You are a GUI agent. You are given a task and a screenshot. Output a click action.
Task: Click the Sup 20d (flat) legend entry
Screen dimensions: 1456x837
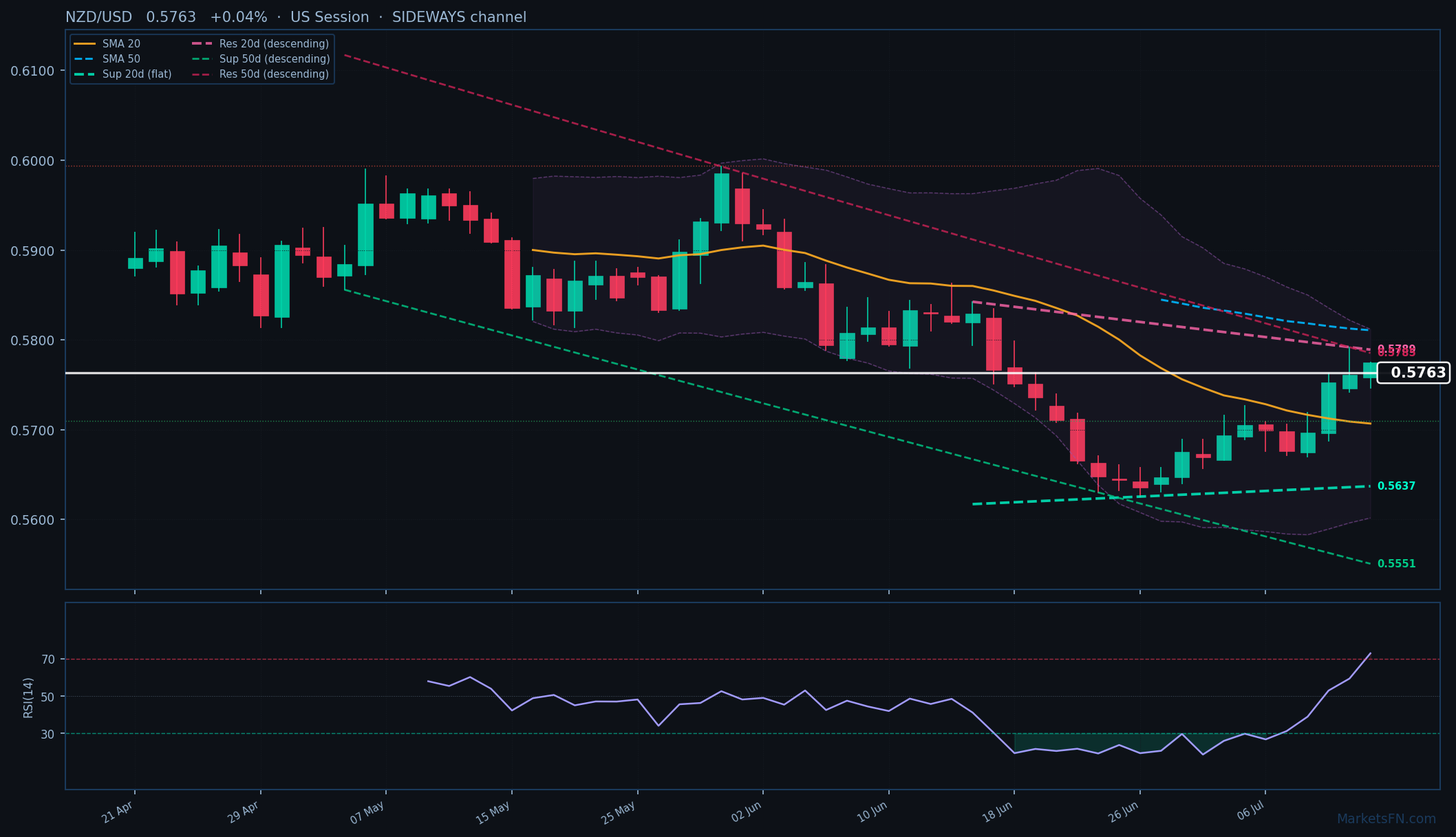pyautogui.click(x=122, y=74)
